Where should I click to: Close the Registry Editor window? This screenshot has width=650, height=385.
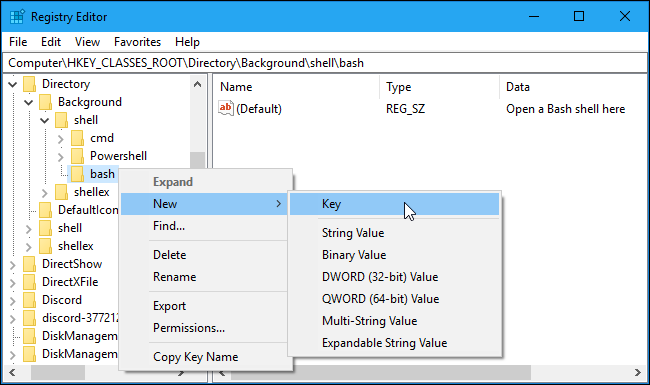[x=625, y=17]
